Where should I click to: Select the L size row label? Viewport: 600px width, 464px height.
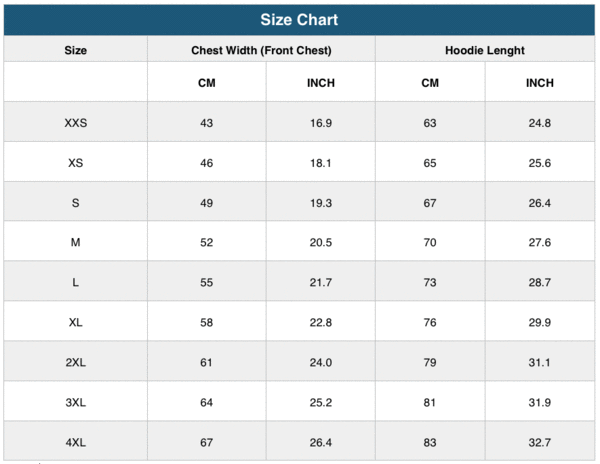[x=75, y=283]
